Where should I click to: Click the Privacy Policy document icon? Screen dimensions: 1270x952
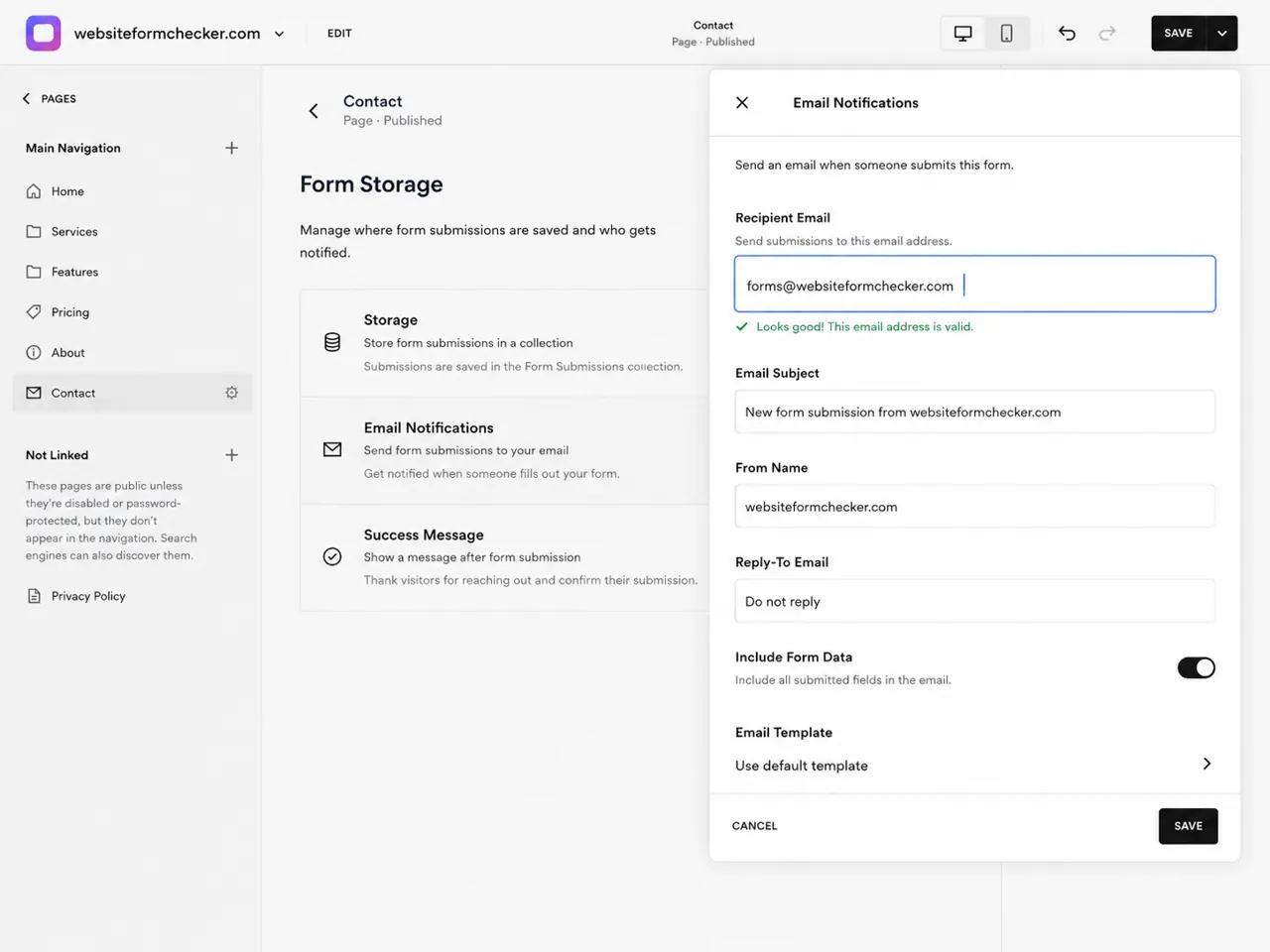pyautogui.click(x=34, y=596)
